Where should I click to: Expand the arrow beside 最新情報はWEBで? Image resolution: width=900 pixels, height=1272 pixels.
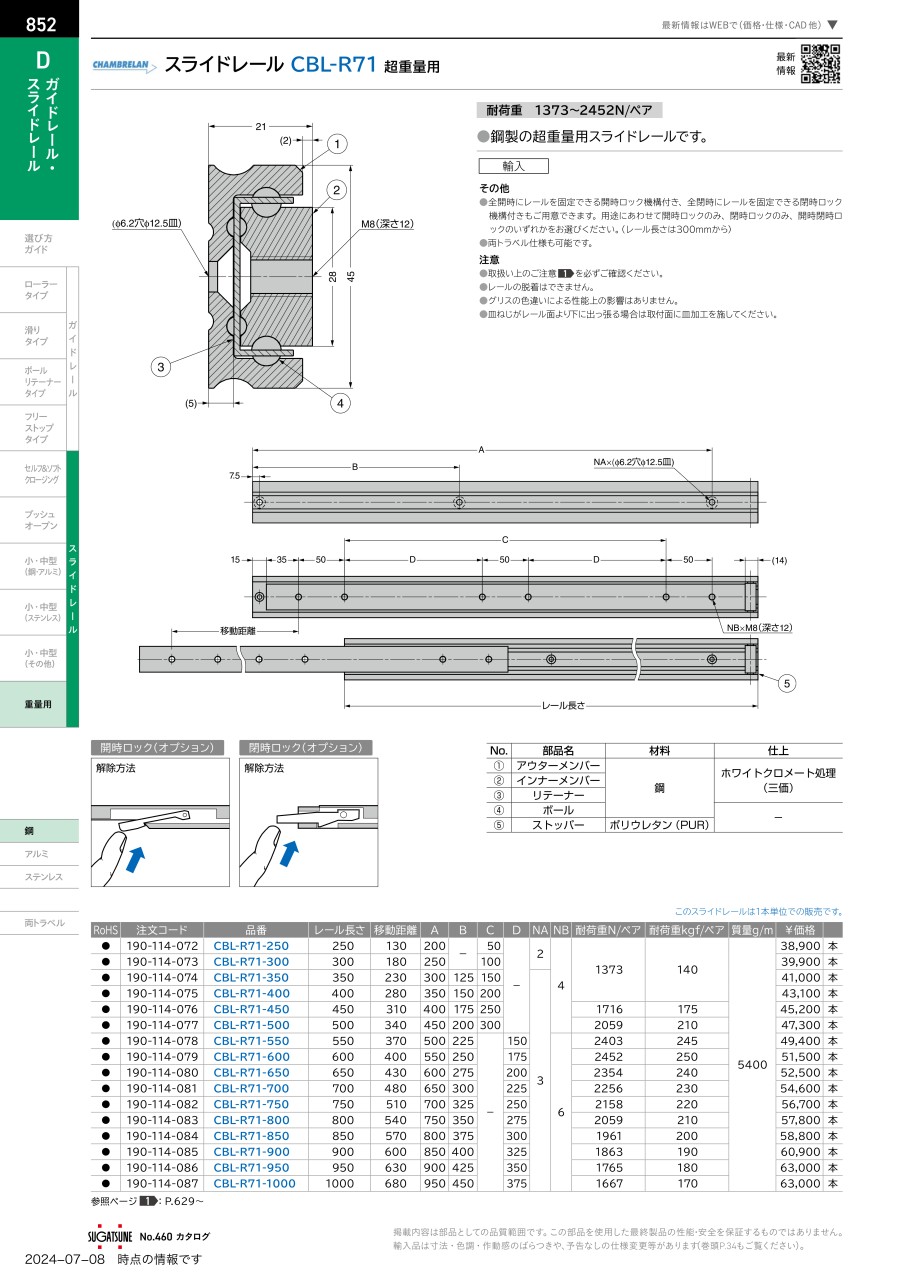click(833, 25)
